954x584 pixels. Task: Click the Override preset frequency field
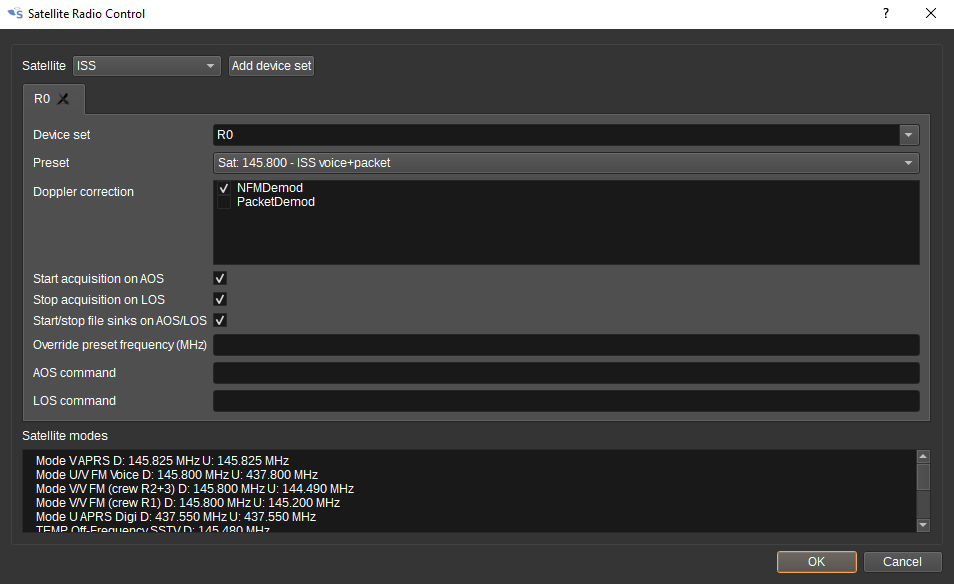566,345
